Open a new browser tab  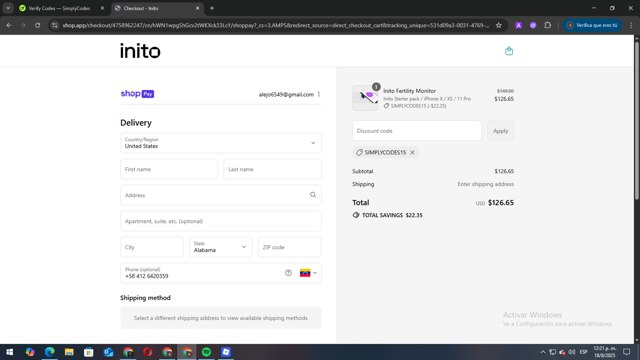[212, 8]
